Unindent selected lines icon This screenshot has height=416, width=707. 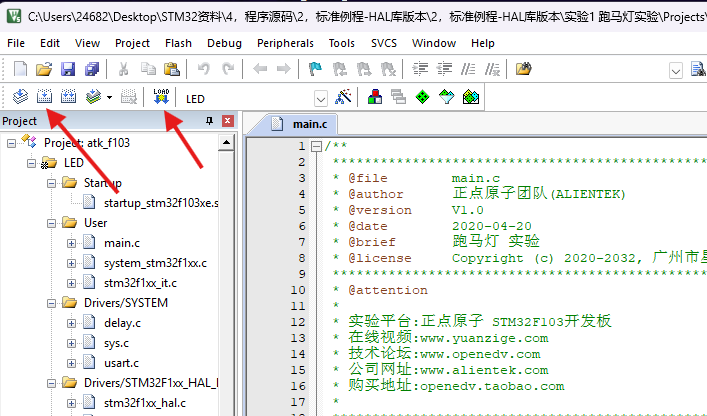click(x=444, y=69)
